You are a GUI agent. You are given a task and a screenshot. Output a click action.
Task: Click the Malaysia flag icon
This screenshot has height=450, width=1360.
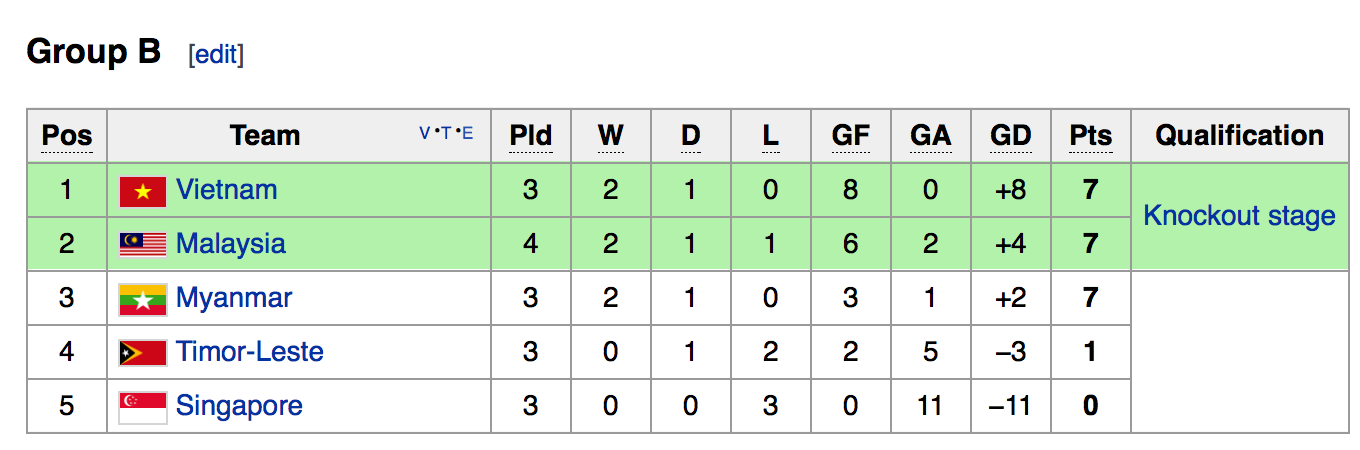pyautogui.click(x=142, y=244)
